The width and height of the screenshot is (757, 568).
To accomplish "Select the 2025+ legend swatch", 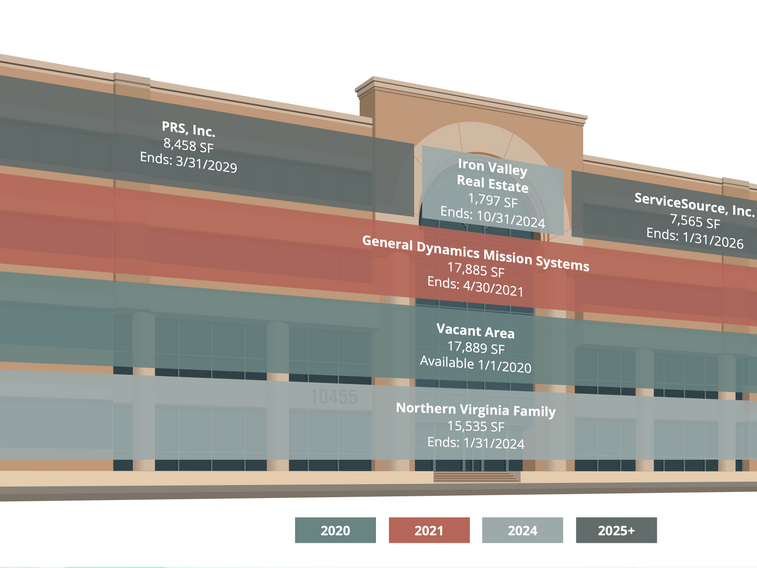I will click(616, 530).
